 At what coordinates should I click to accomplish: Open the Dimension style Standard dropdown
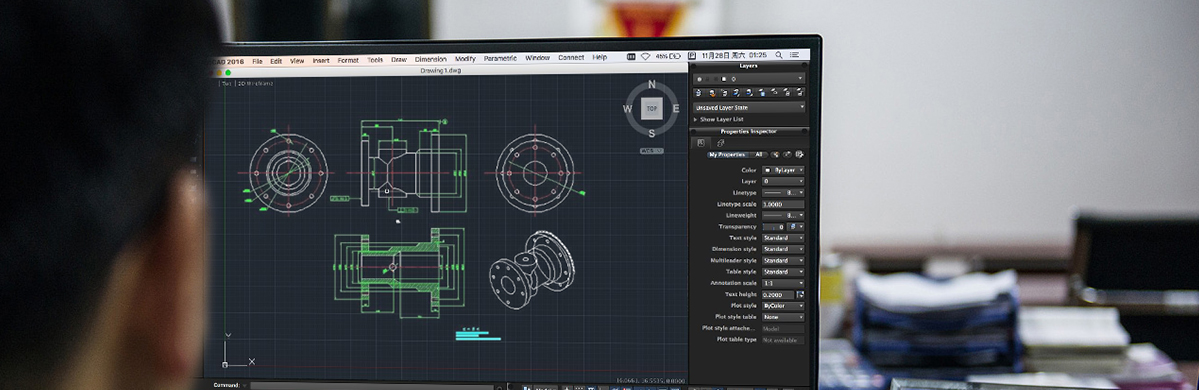(x=783, y=249)
